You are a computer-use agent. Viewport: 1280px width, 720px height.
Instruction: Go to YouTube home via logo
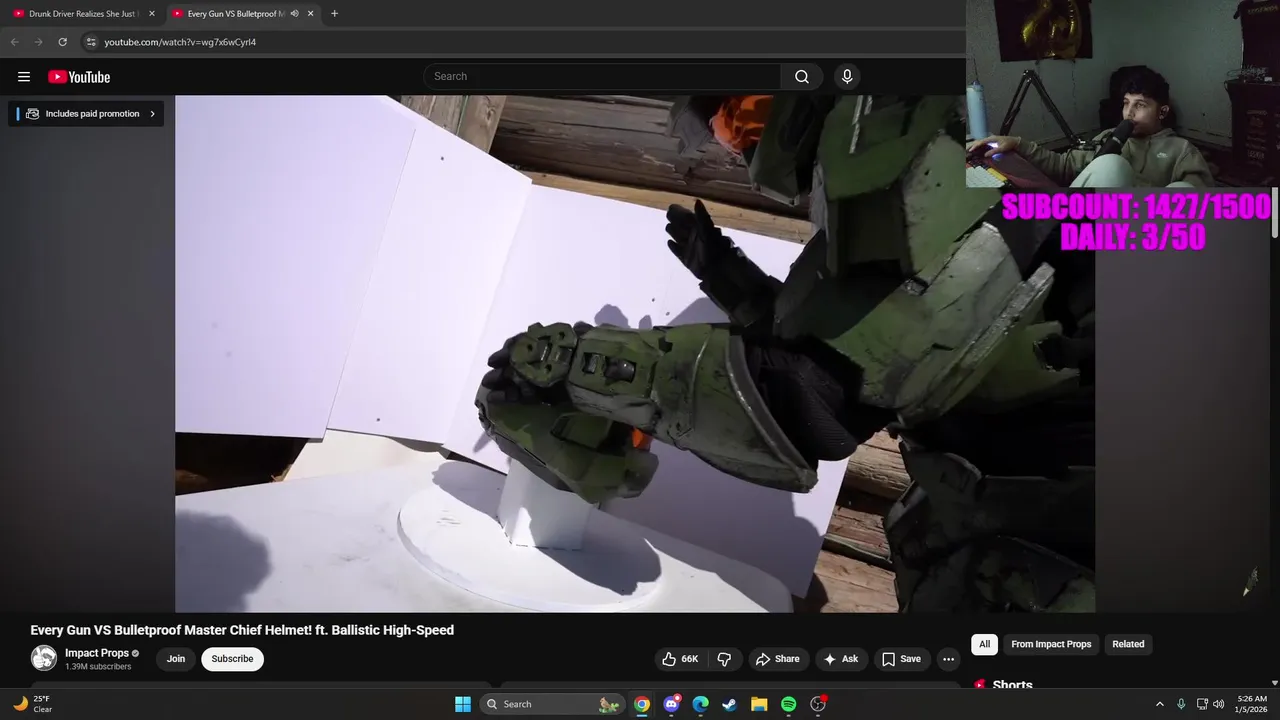coord(79,77)
